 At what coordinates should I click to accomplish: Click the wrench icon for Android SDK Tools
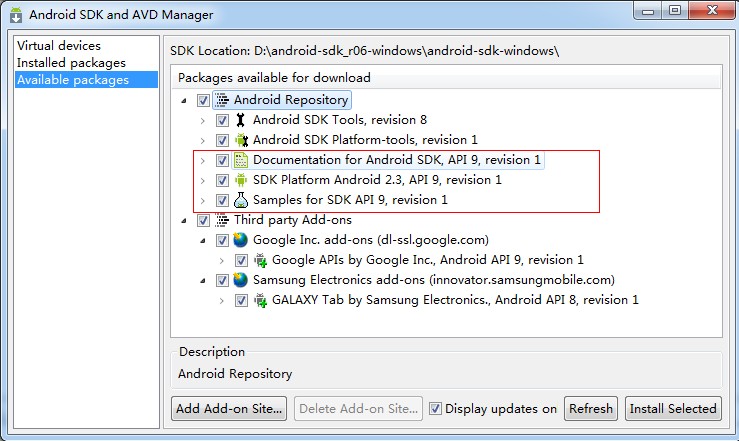(240, 120)
